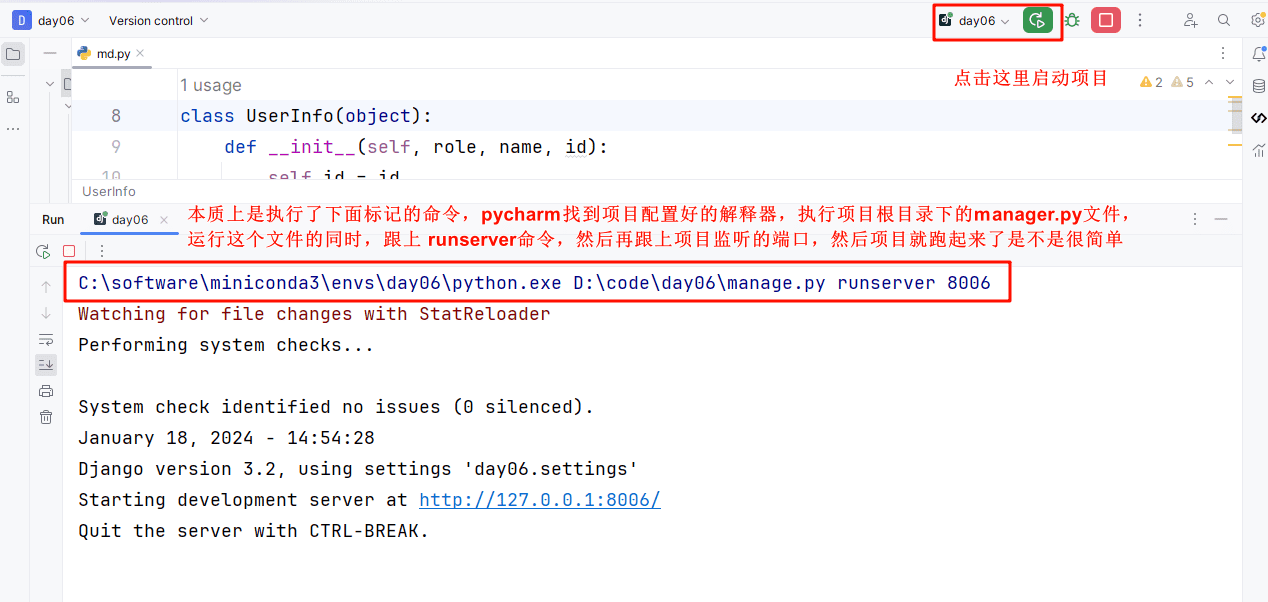
Task: Open the chart icon in the right sidebar
Action: (x=1258, y=150)
